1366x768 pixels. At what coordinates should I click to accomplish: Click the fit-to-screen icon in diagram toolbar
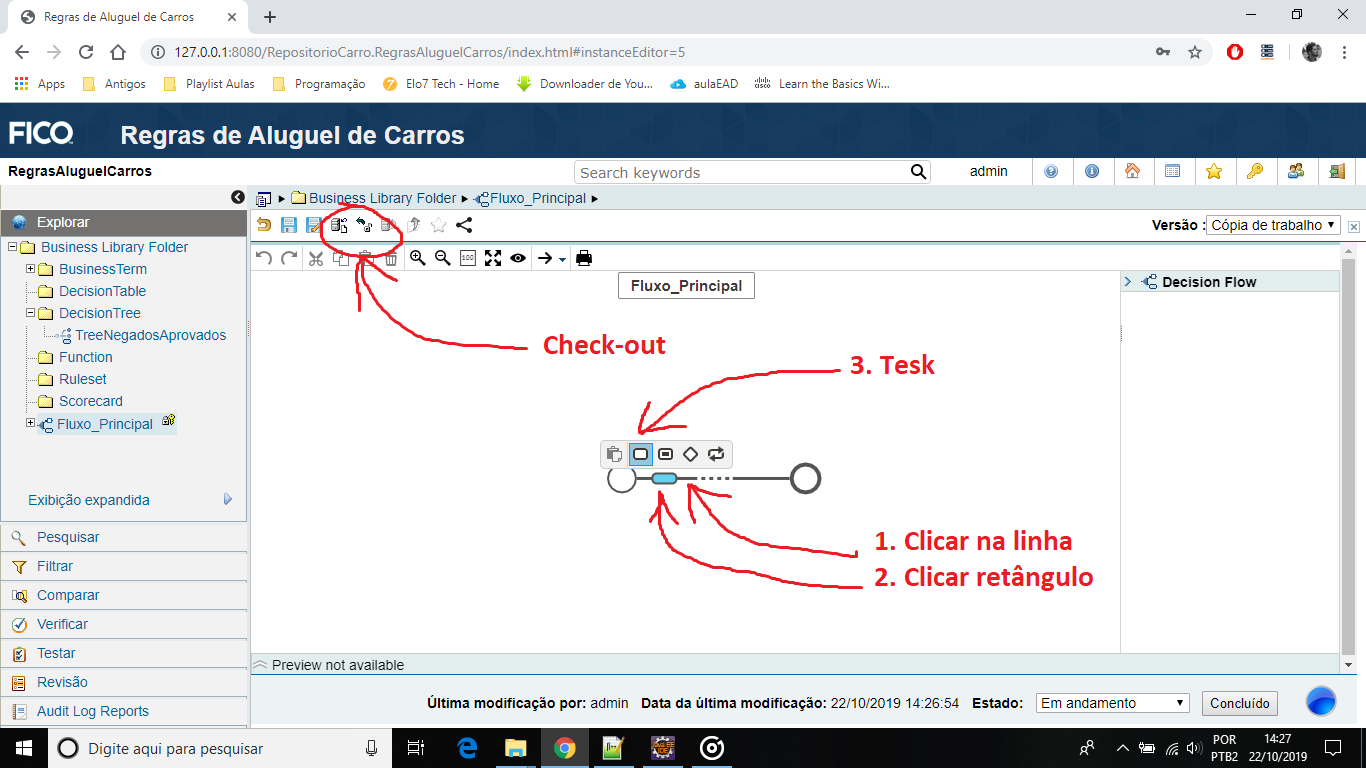click(491, 258)
